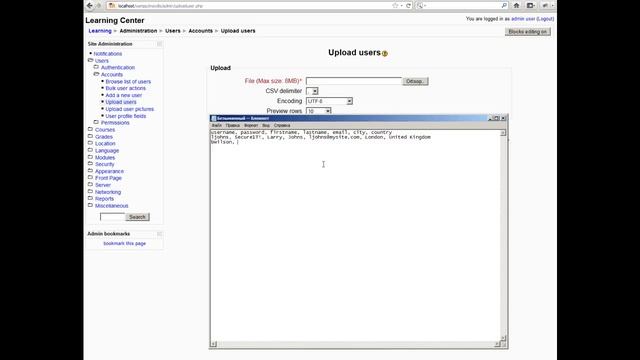This screenshot has height=360, width=640.
Task: Open Notepad's fourth menu (View)
Action: pyautogui.click(x=266, y=125)
